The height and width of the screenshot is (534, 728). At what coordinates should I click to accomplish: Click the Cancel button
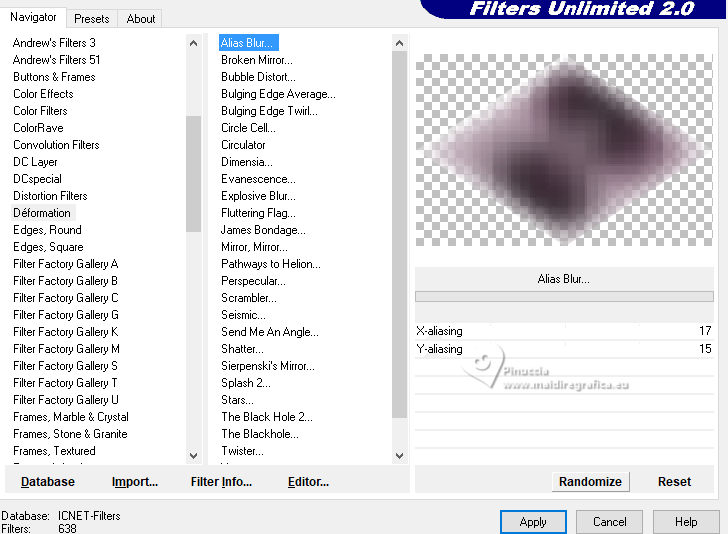(610, 522)
